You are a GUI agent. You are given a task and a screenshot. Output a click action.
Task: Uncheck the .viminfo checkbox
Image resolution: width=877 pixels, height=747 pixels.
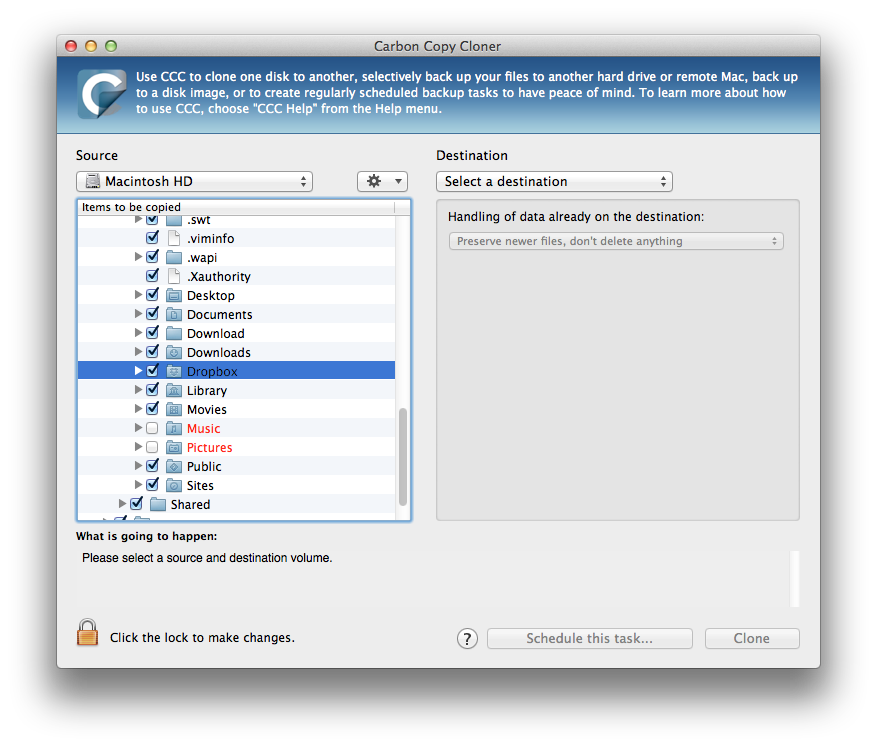(x=152, y=238)
